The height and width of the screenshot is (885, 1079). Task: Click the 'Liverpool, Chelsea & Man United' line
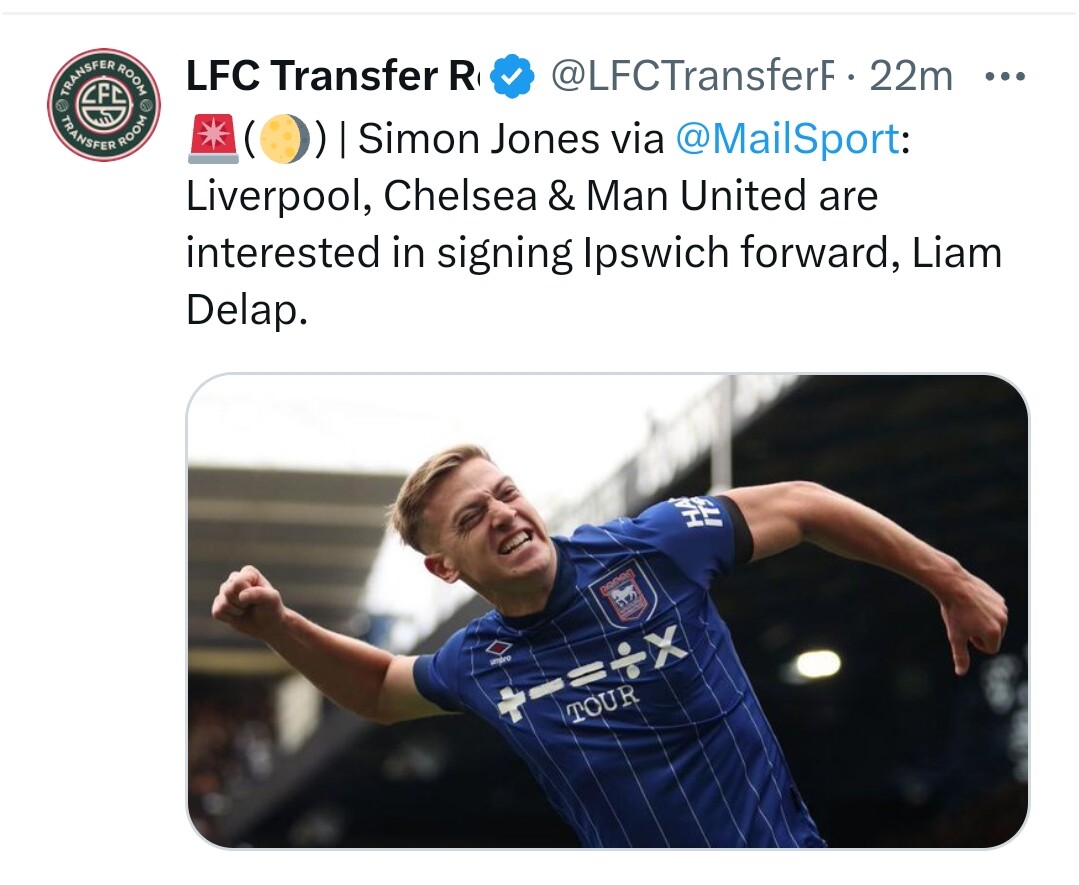click(x=531, y=196)
